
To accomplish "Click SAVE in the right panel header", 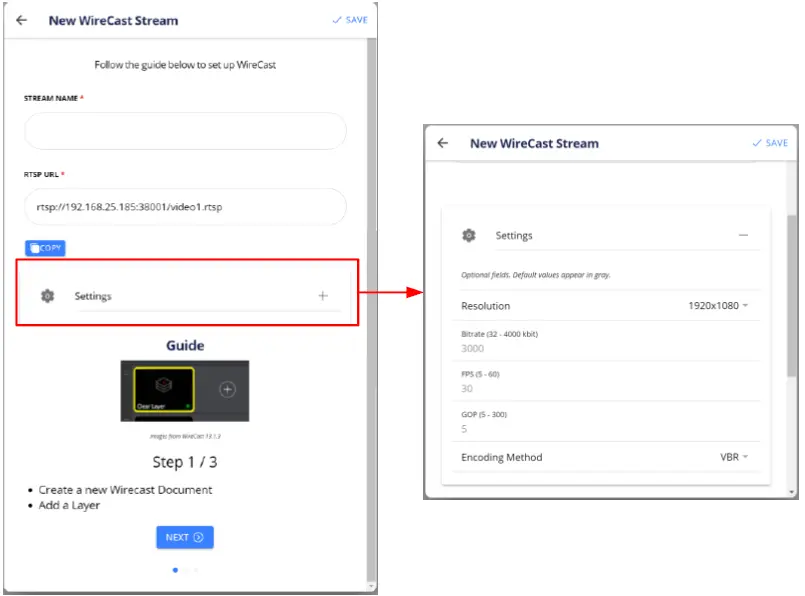I will click(770, 143).
